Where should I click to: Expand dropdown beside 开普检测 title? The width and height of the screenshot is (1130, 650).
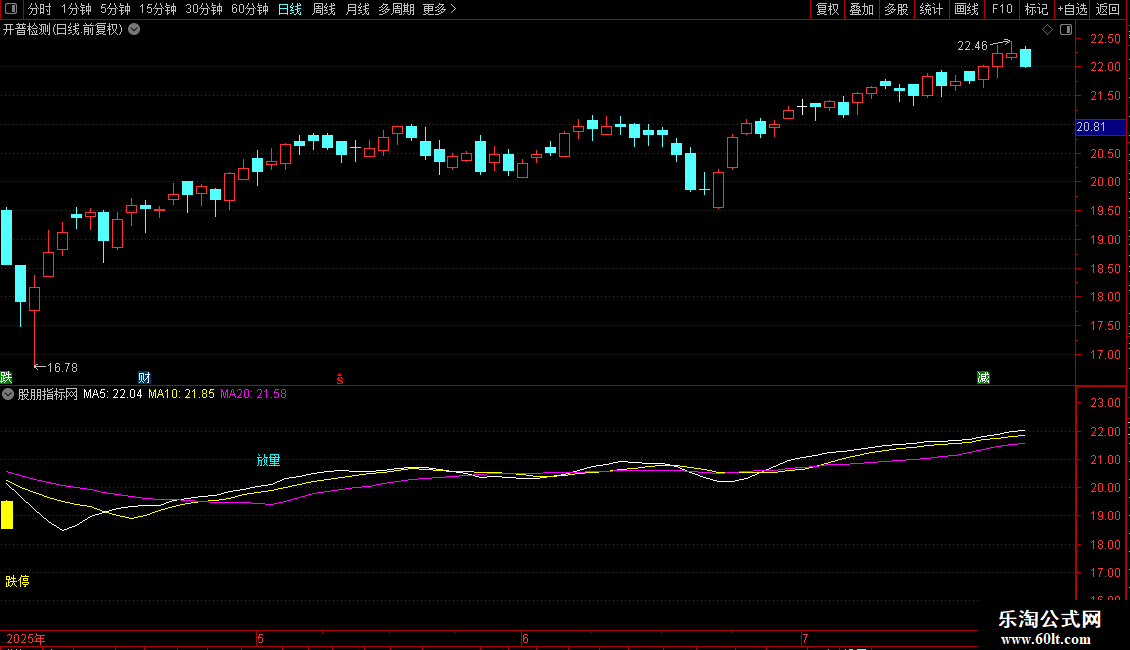(x=134, y=29)
